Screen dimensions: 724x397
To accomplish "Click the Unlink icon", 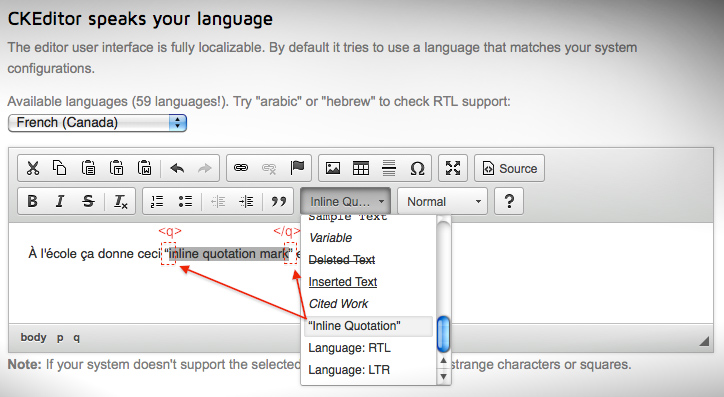I will point(269,168).
